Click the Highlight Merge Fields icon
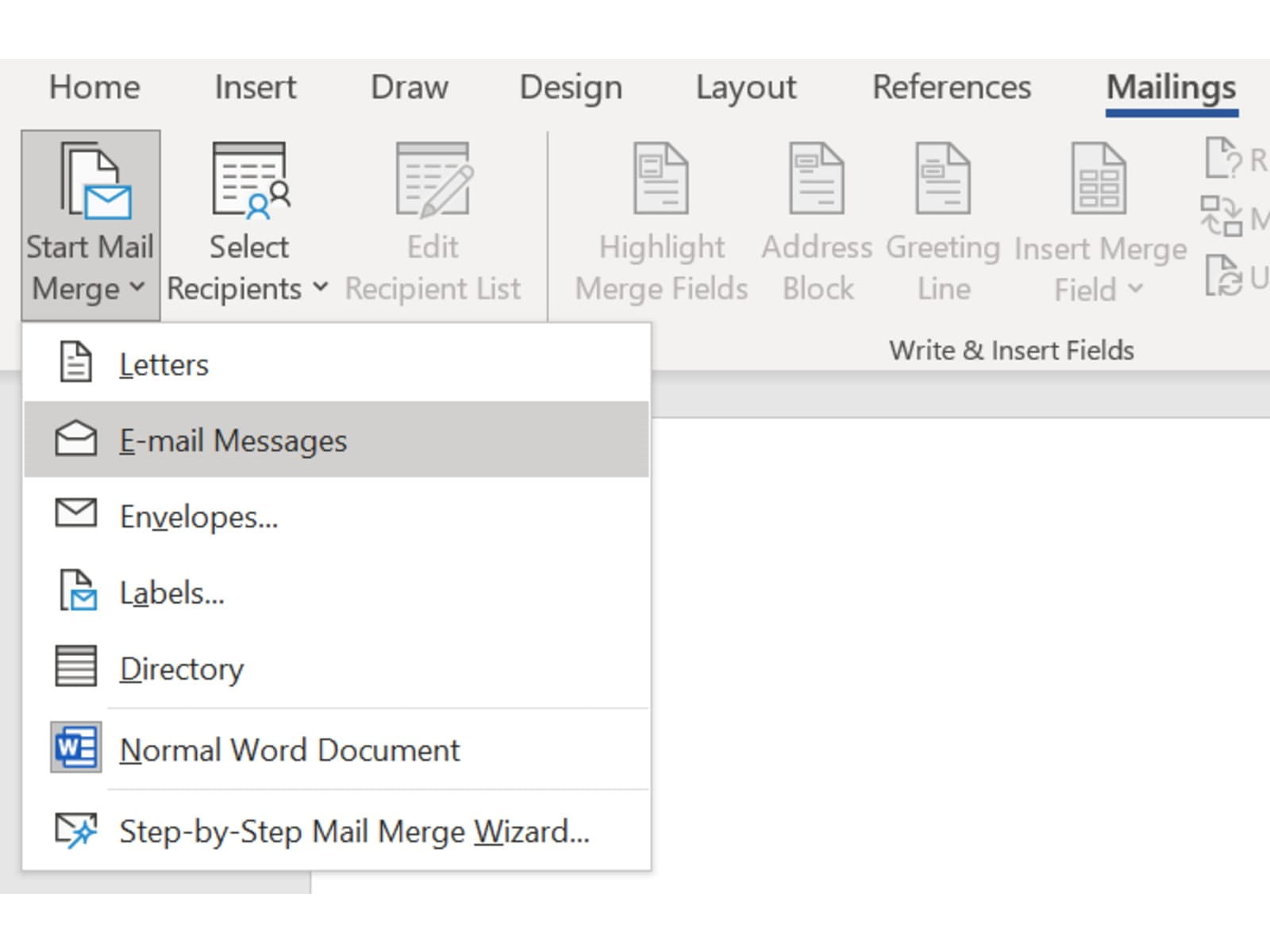 tap(660, 179)
